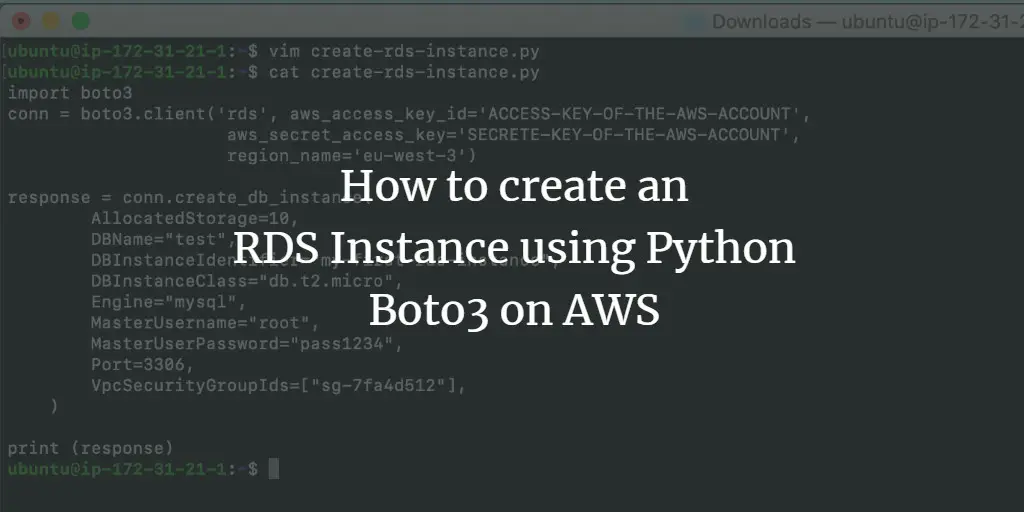Screen dimensions: 1024x512
Task: Click the yellow minimize window button
Action: pyautogui.click(x=51, y=22)
